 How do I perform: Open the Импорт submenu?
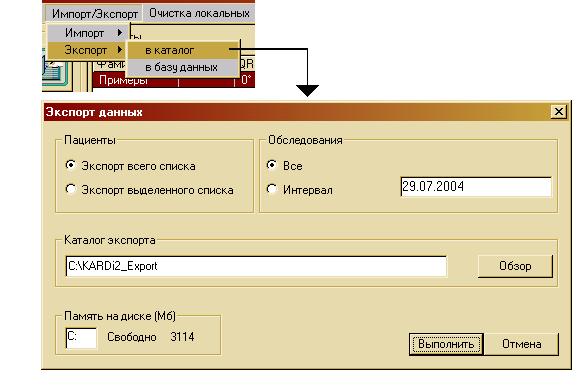click(88, 33)
